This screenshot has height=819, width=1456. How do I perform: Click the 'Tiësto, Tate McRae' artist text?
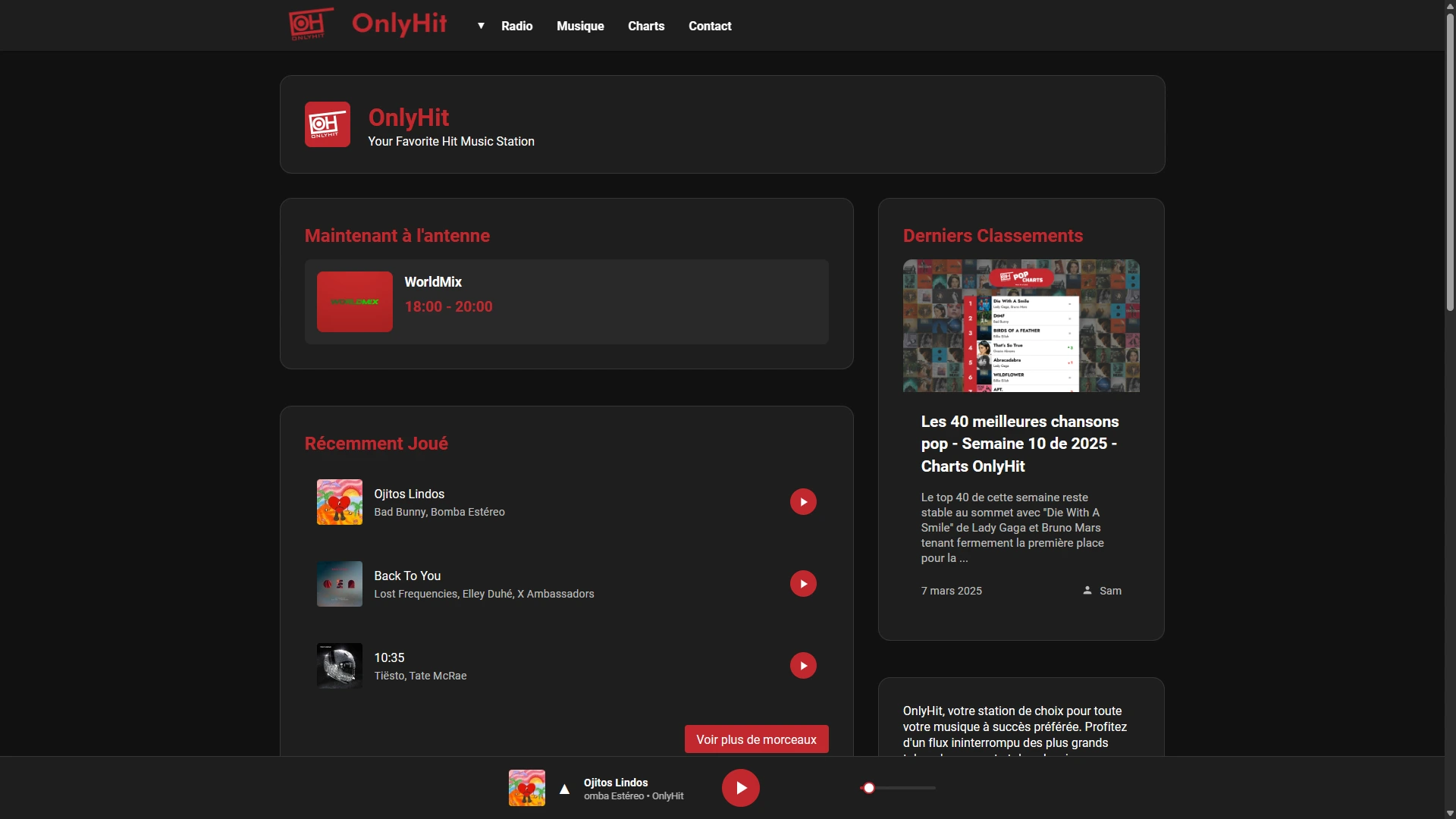pyautogui.click(x=420, y=676)
